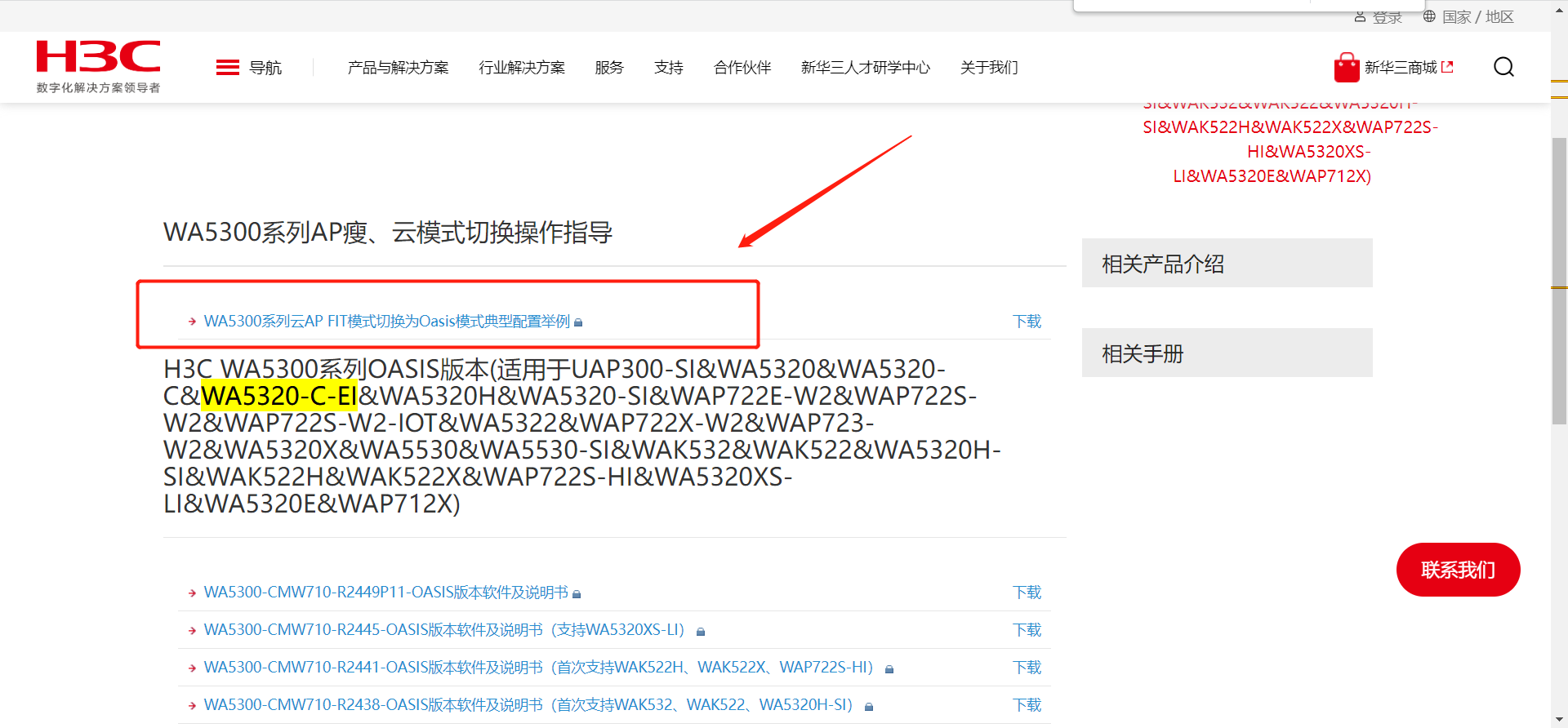Open WA5300-CMW710-R2449P11-OASIS版本软件及说明书 link
Screen dimensions: 1568x728
tap(386, 592)
